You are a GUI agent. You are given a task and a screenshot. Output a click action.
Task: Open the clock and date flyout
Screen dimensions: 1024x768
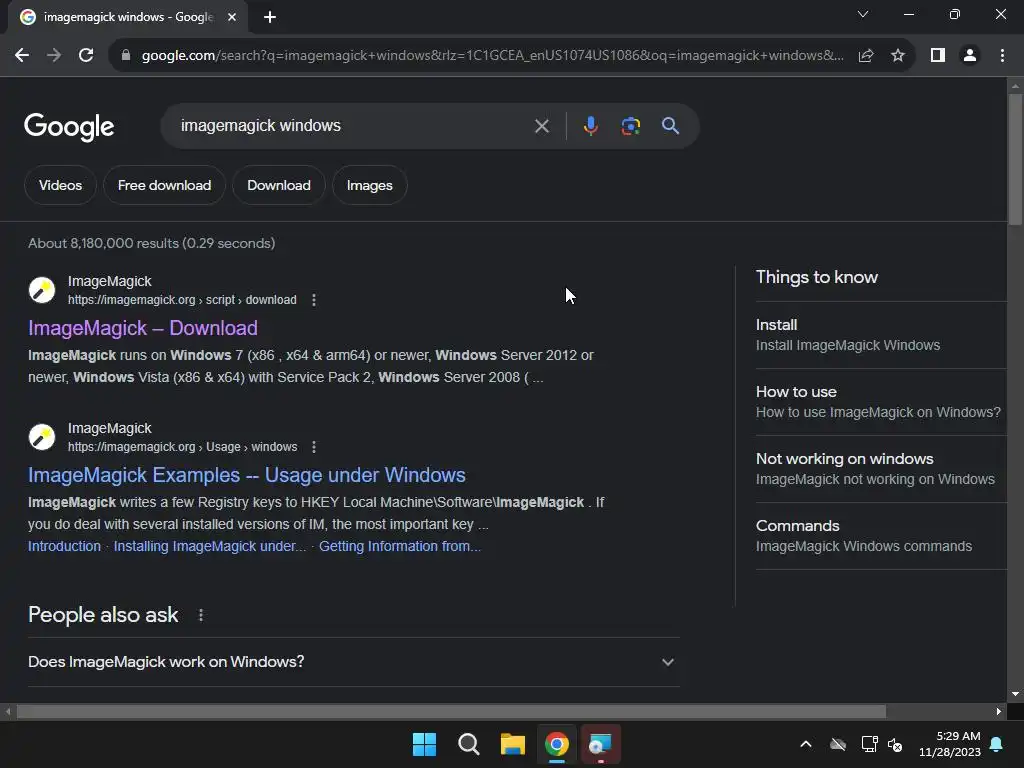click(950, 744)
